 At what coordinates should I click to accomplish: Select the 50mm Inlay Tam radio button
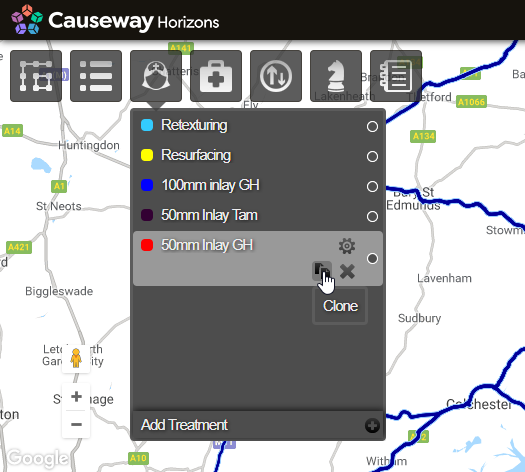tap(372, 216)
